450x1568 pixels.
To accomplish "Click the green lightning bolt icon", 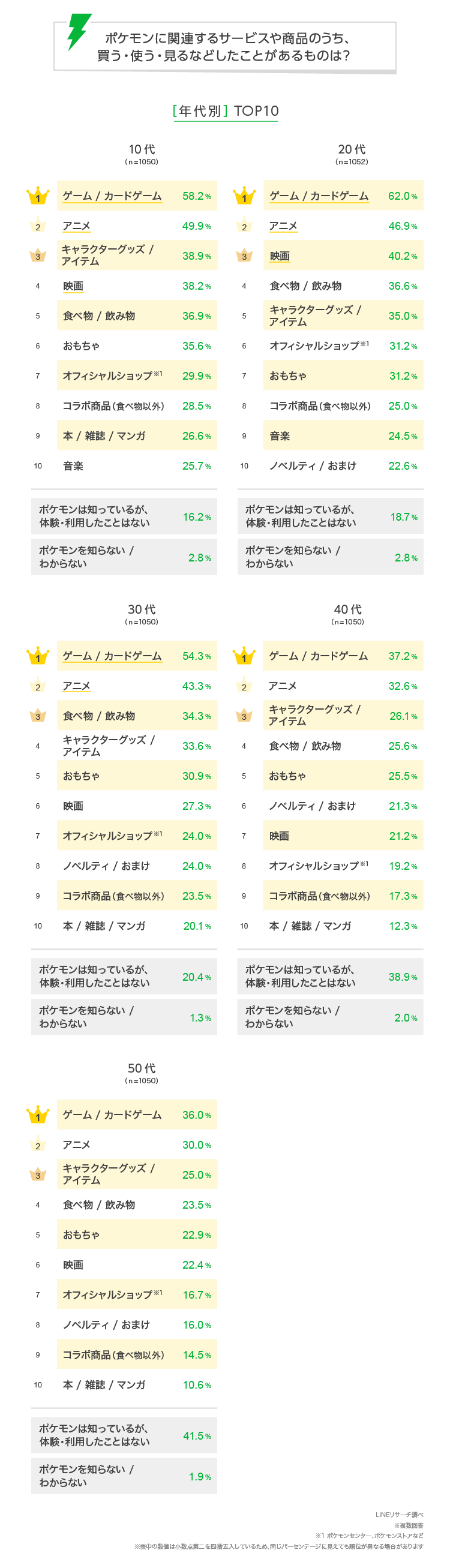I will click(x=79, y=31).
